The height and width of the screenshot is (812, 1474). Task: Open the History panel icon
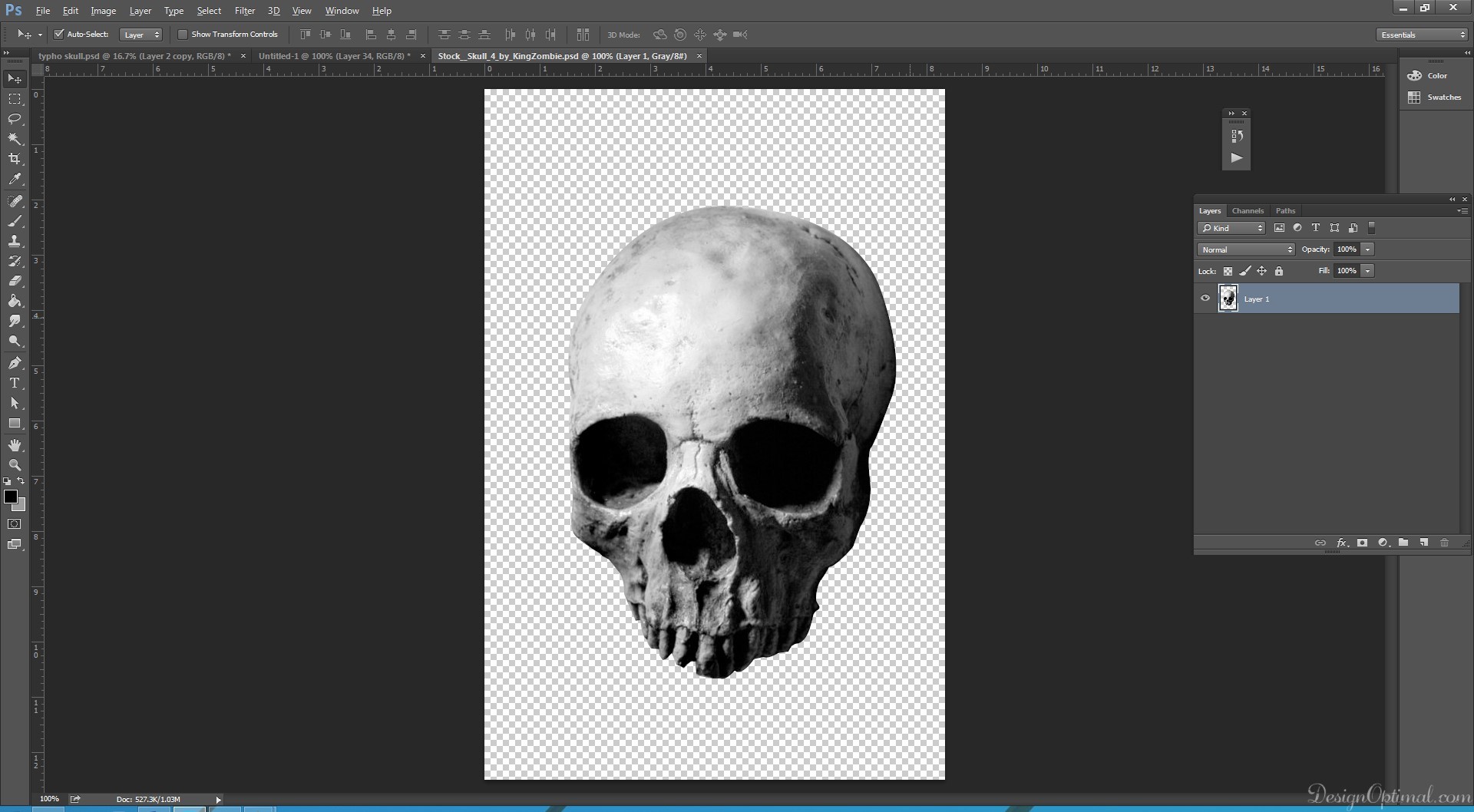[x=1236, y=136]
